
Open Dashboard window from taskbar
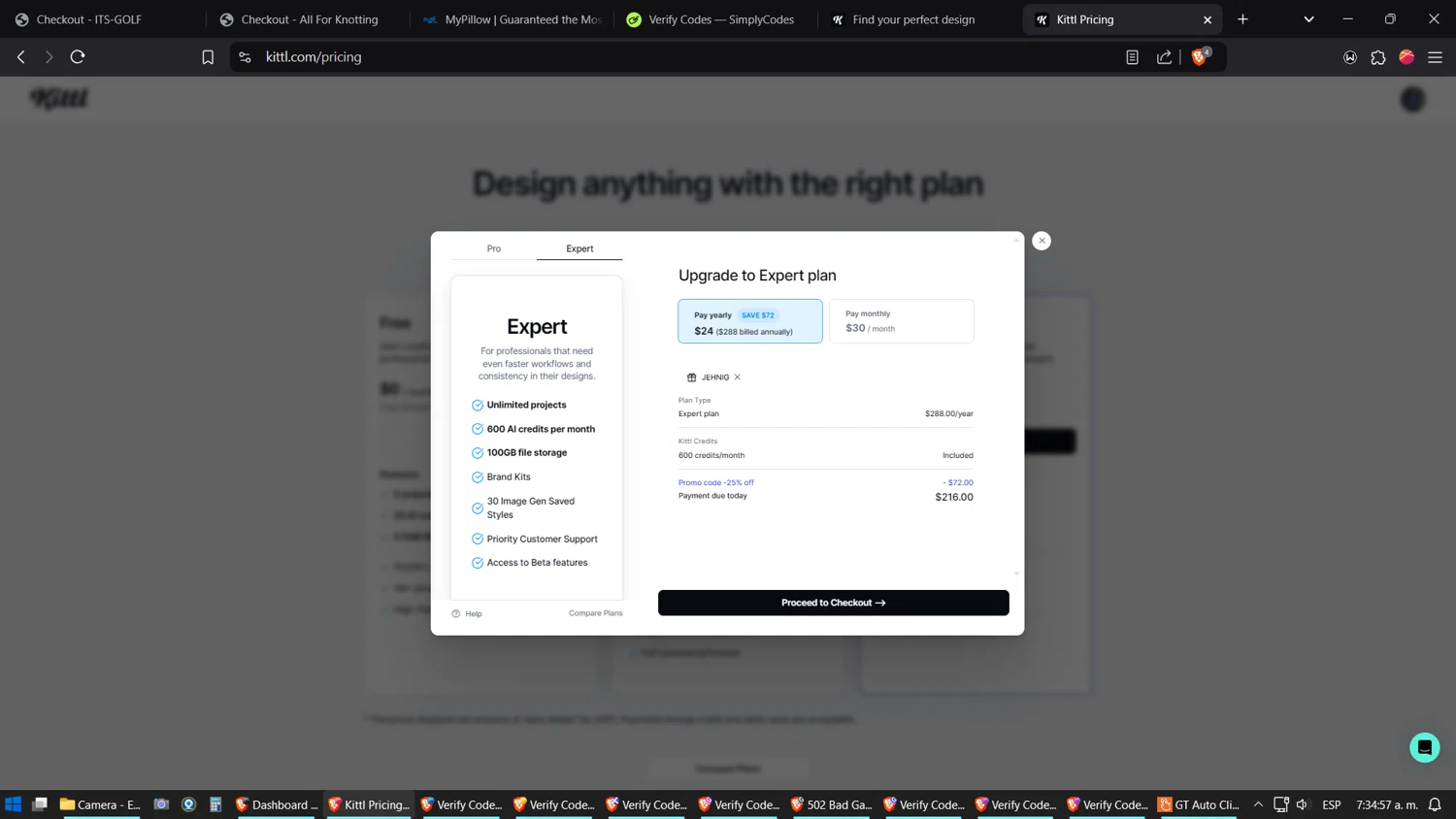point(277,804)
